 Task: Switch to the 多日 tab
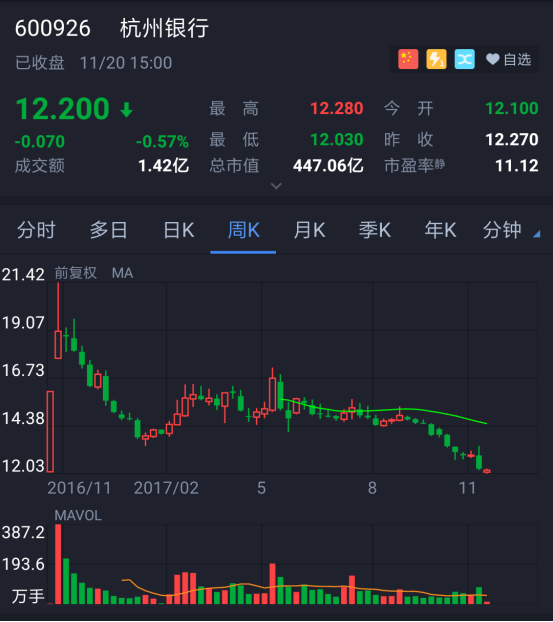108,230
